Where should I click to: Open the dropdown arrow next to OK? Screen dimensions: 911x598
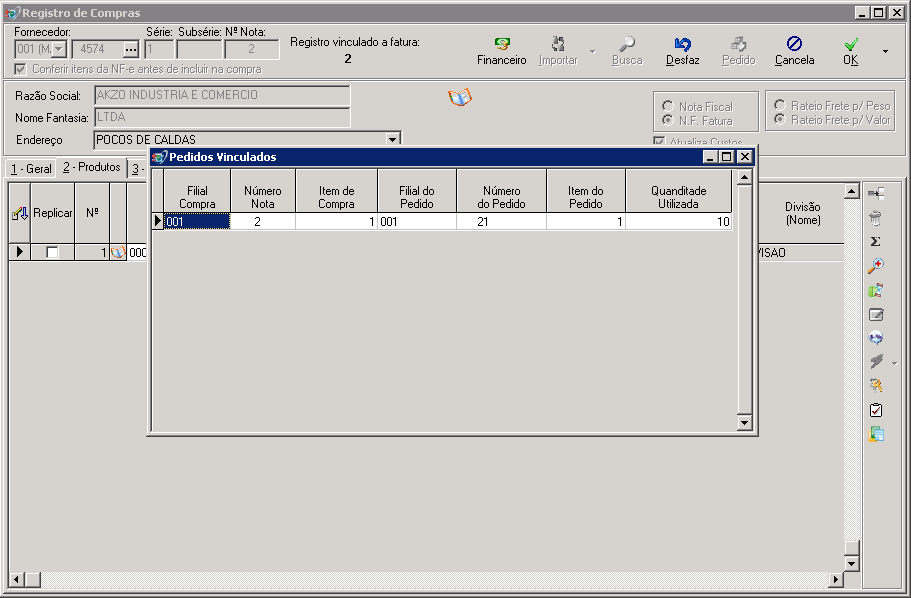(x=885, y=51)
